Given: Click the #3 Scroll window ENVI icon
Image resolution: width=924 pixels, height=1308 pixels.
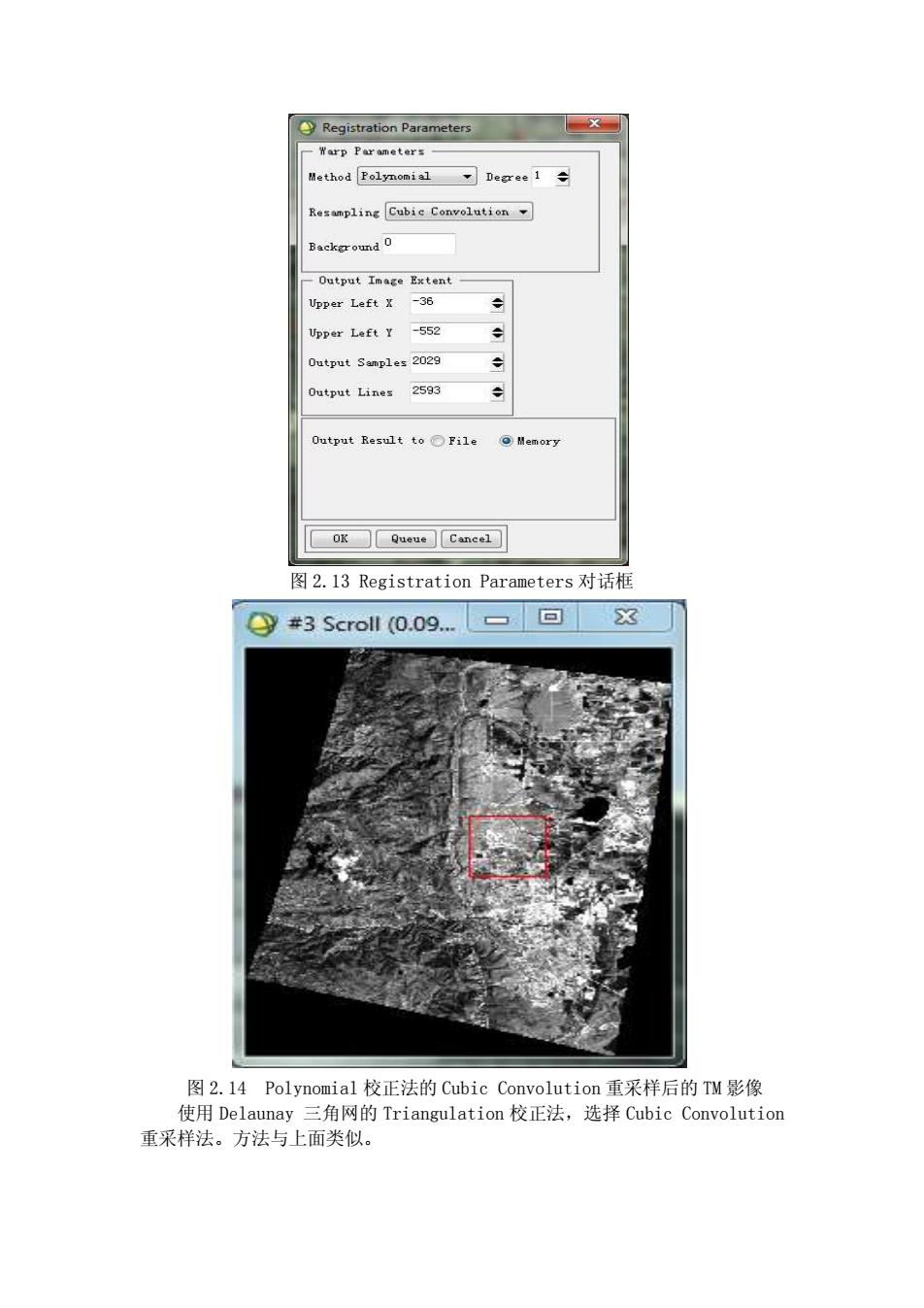Looking at the screenshot, I should (x=262, y=623).
